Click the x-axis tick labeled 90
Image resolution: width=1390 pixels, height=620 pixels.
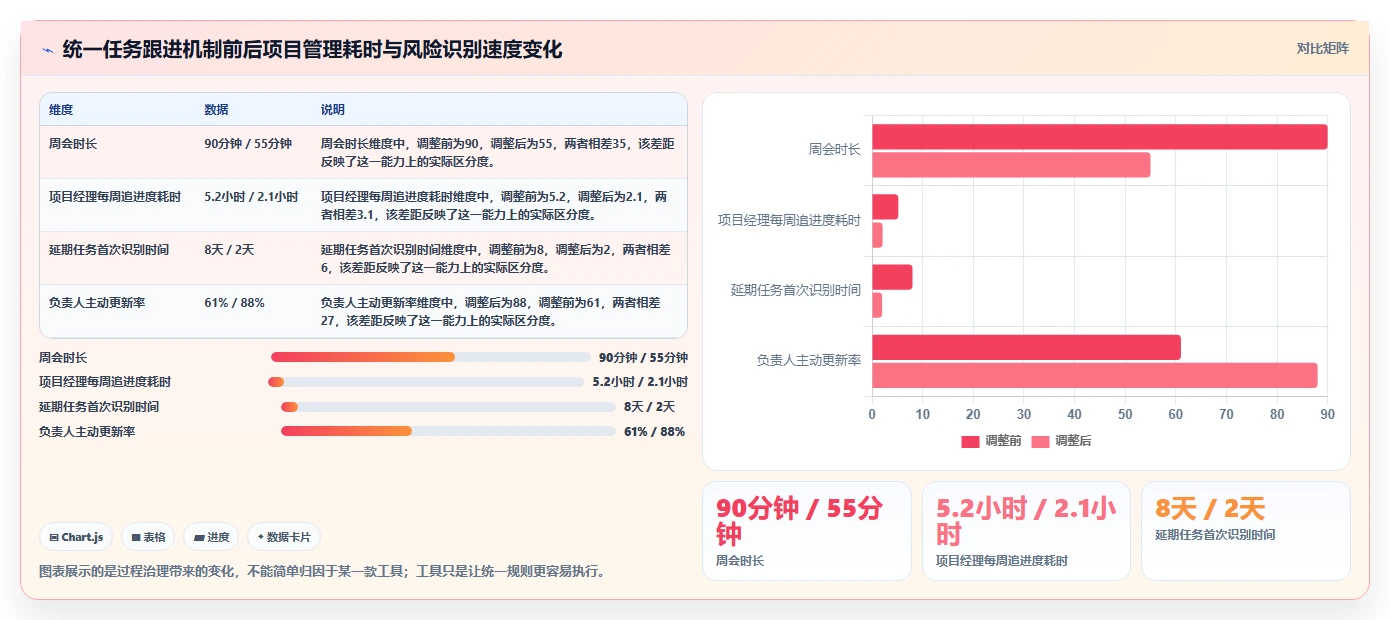click(1327, 414)
